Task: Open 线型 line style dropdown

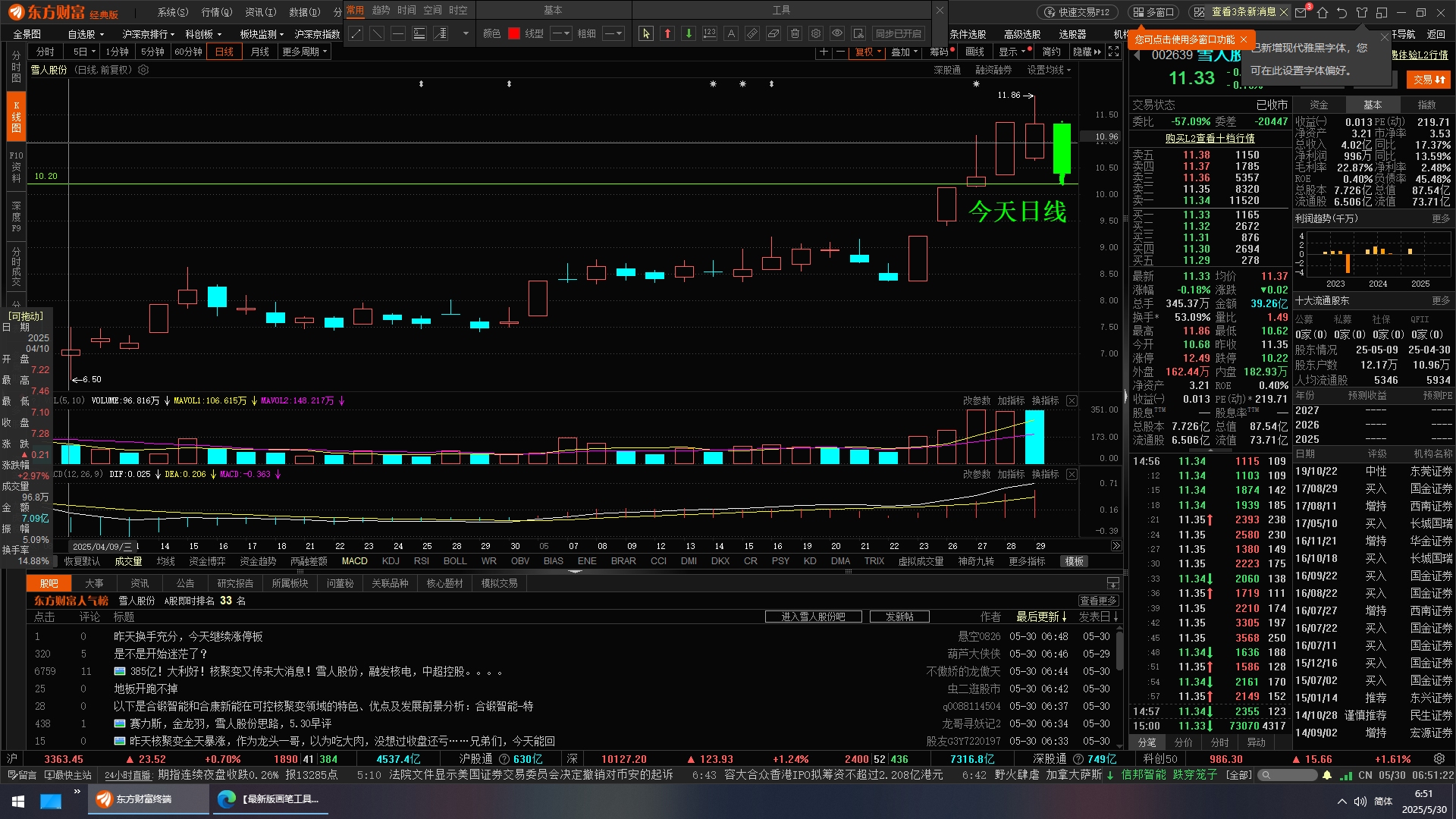Action: tap(561, 33)
